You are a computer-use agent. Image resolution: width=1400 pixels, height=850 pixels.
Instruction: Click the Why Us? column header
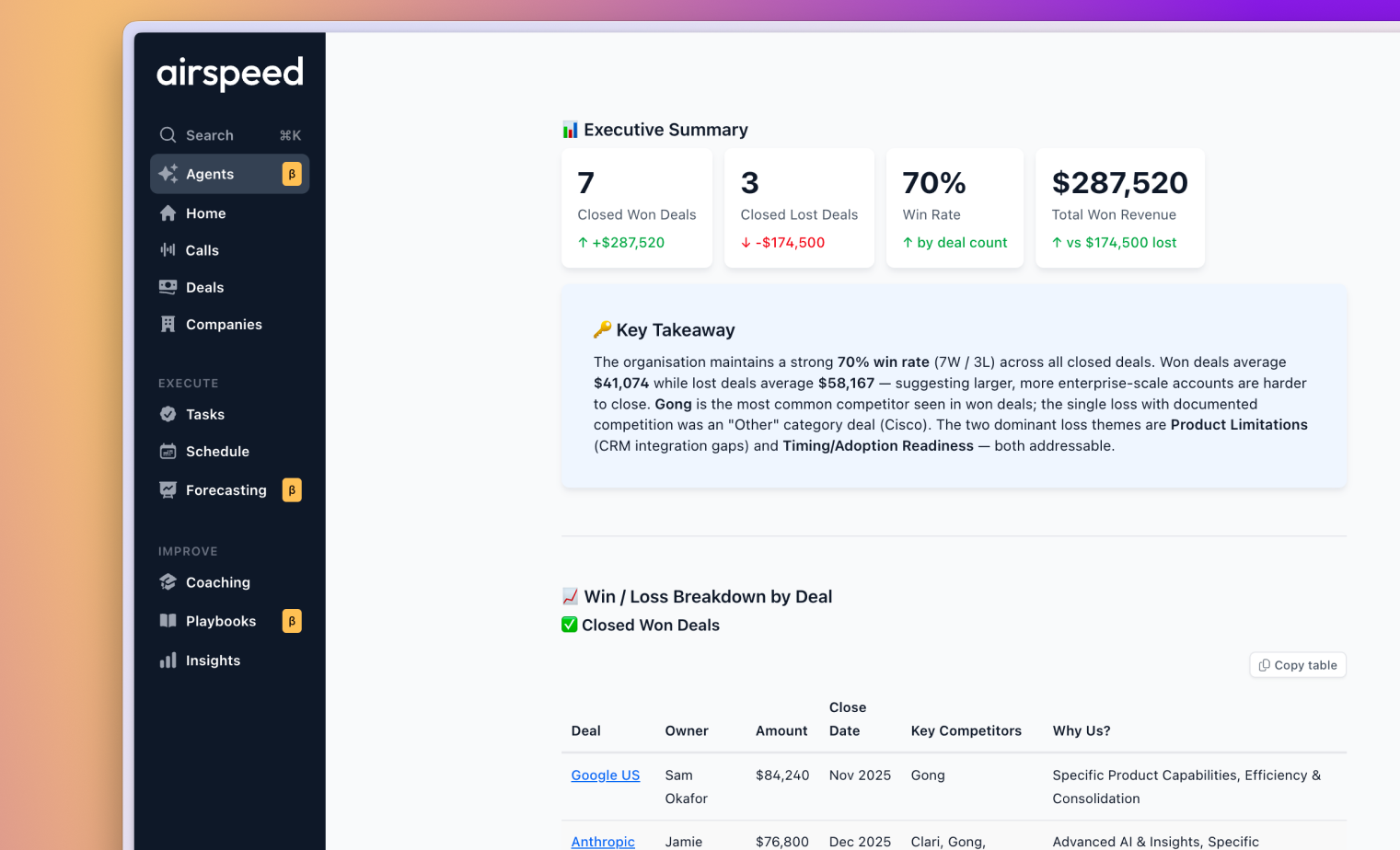(x=1082, y=730)
